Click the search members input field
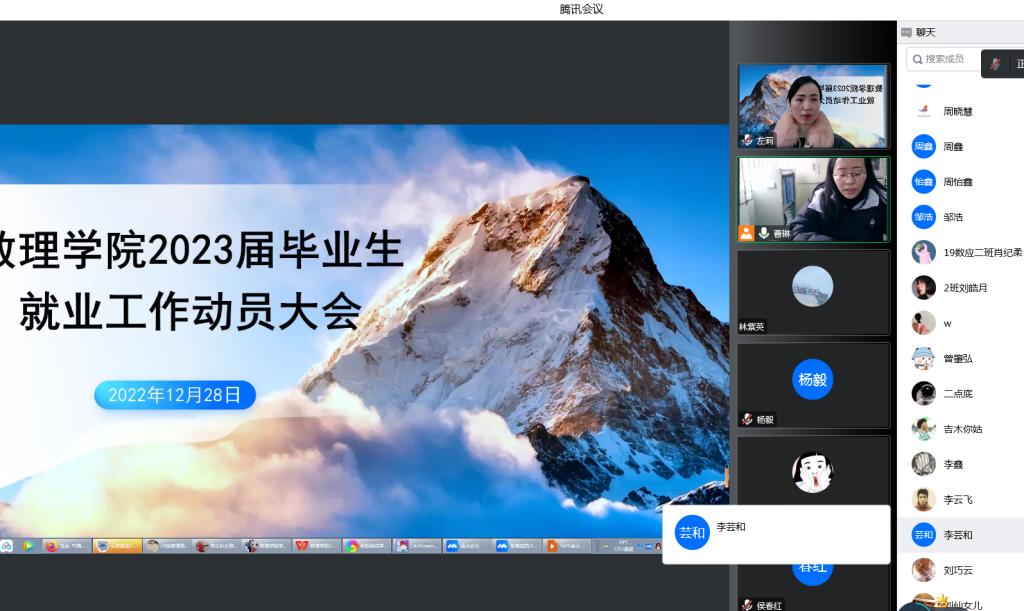The height and width of the screenshot is (611, 1024). tap(944, 59)
